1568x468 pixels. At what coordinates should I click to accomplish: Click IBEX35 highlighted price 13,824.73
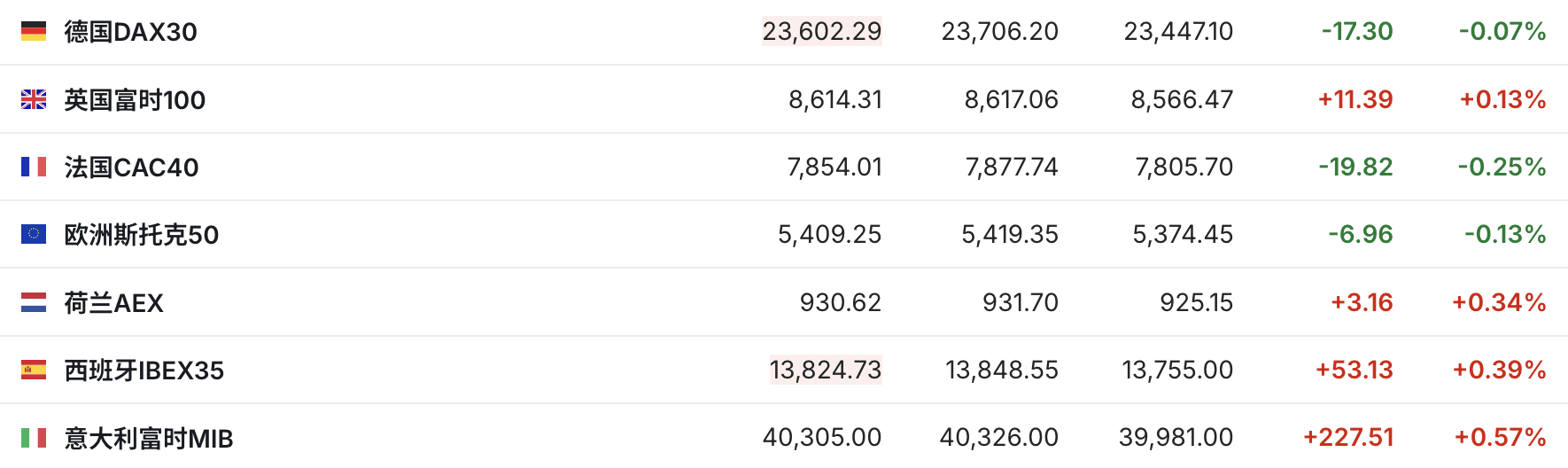(x=826, y=370)
